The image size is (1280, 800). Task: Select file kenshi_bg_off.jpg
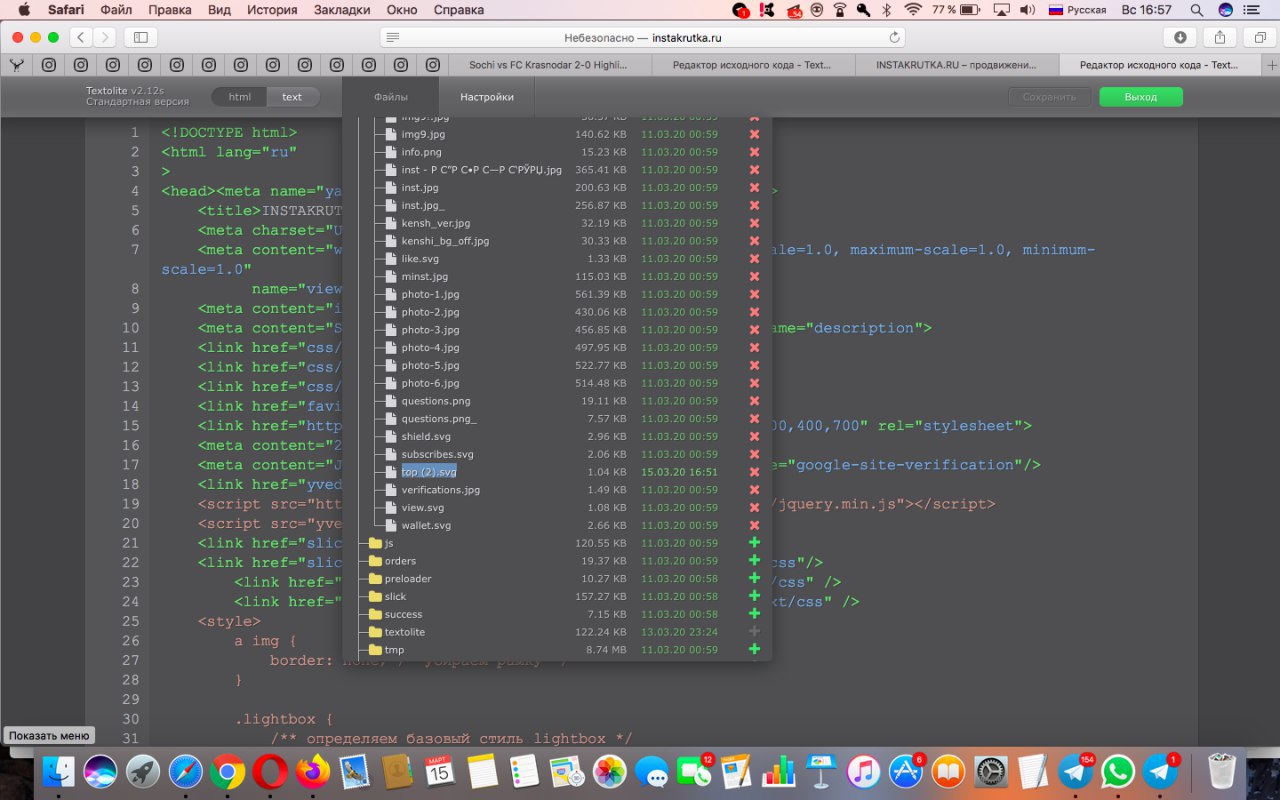tap(445, 241)
